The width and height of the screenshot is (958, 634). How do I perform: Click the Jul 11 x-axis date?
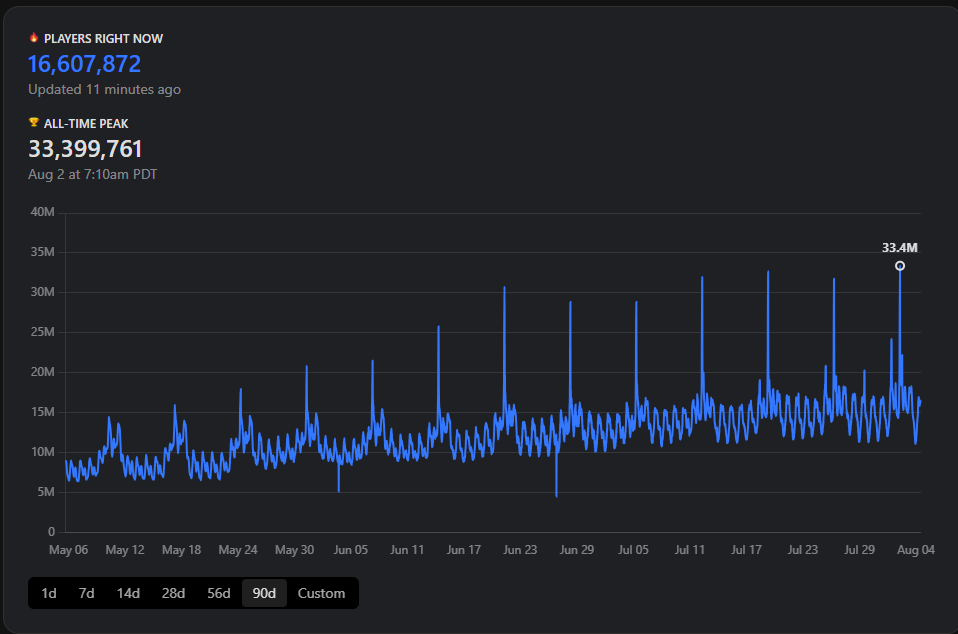(690, 550)
